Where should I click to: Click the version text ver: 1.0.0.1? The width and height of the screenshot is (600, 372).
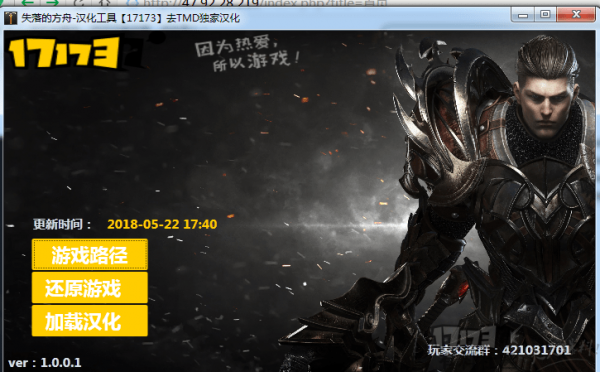pos(45,362)
